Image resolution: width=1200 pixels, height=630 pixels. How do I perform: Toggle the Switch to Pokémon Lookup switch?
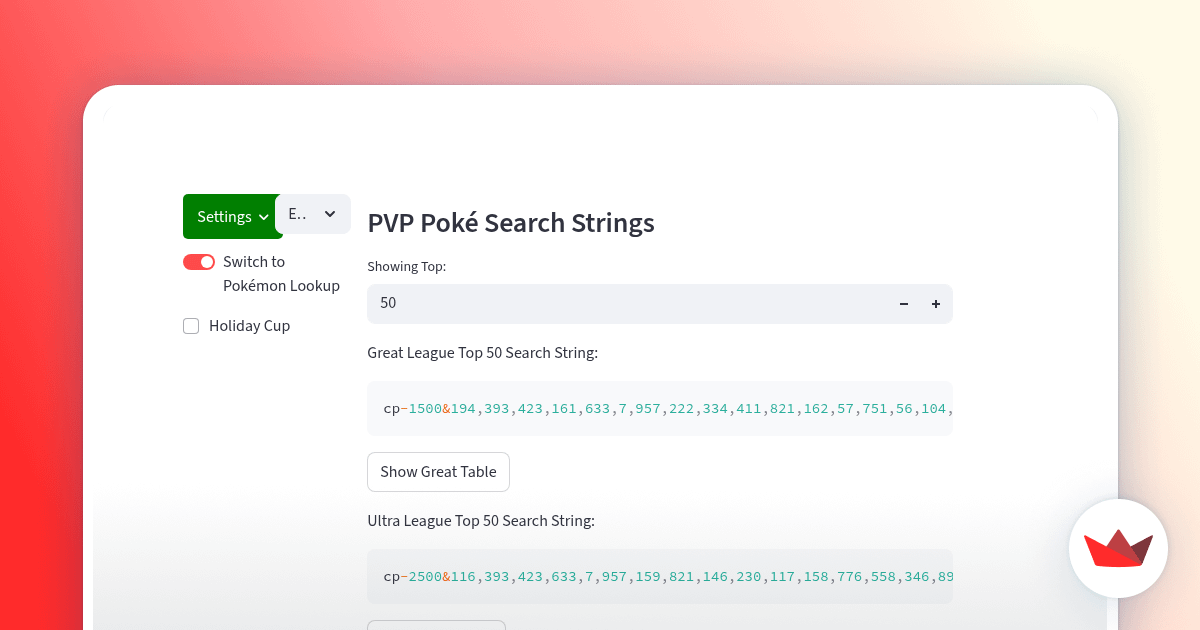pyautogui.click(x=199, y=262)
